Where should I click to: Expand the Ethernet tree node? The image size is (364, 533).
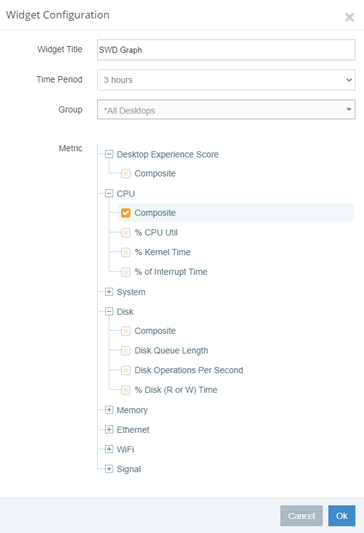109,430
